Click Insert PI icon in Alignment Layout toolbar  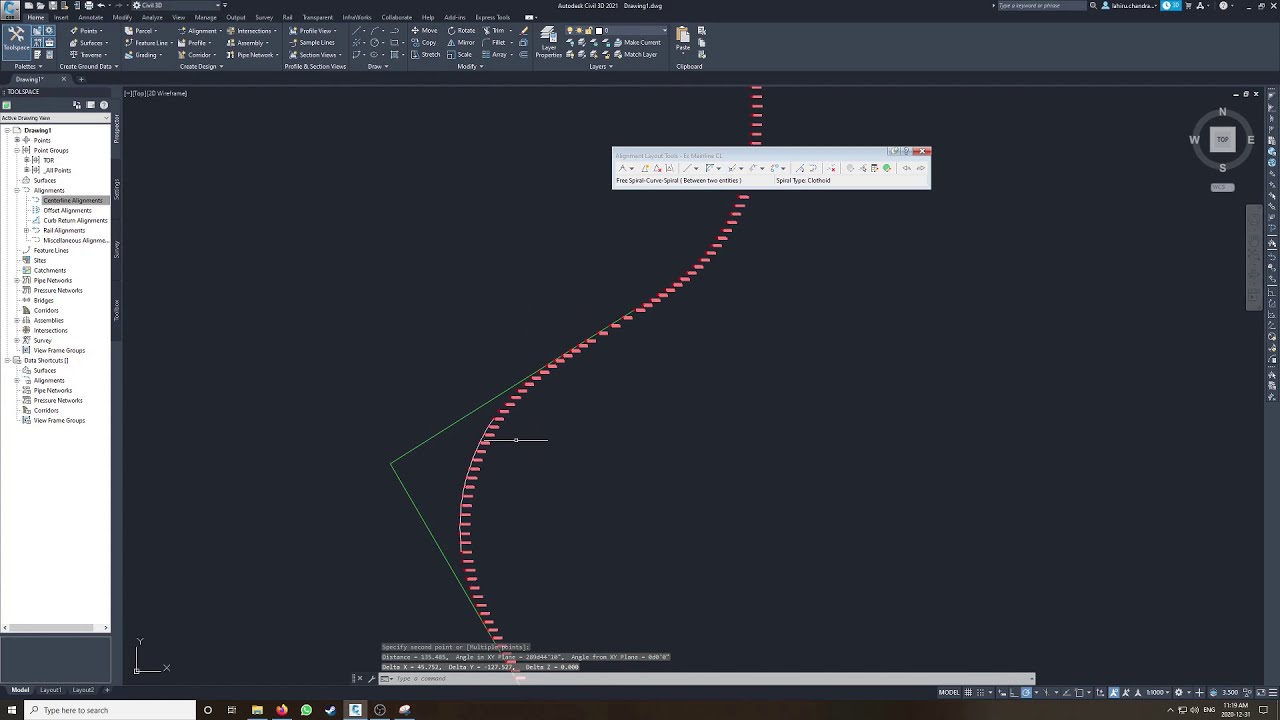(x=645, y=168)
